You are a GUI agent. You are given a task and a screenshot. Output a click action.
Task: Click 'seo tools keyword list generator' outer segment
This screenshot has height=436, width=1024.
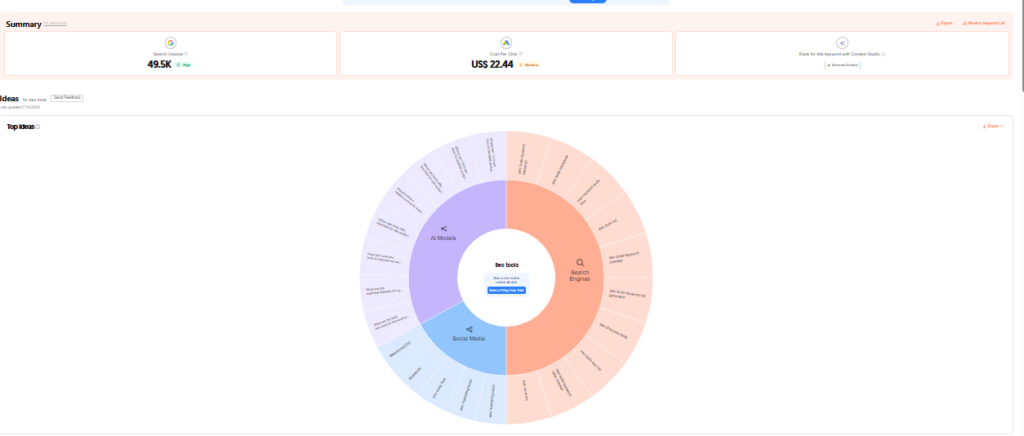(628, 295)
